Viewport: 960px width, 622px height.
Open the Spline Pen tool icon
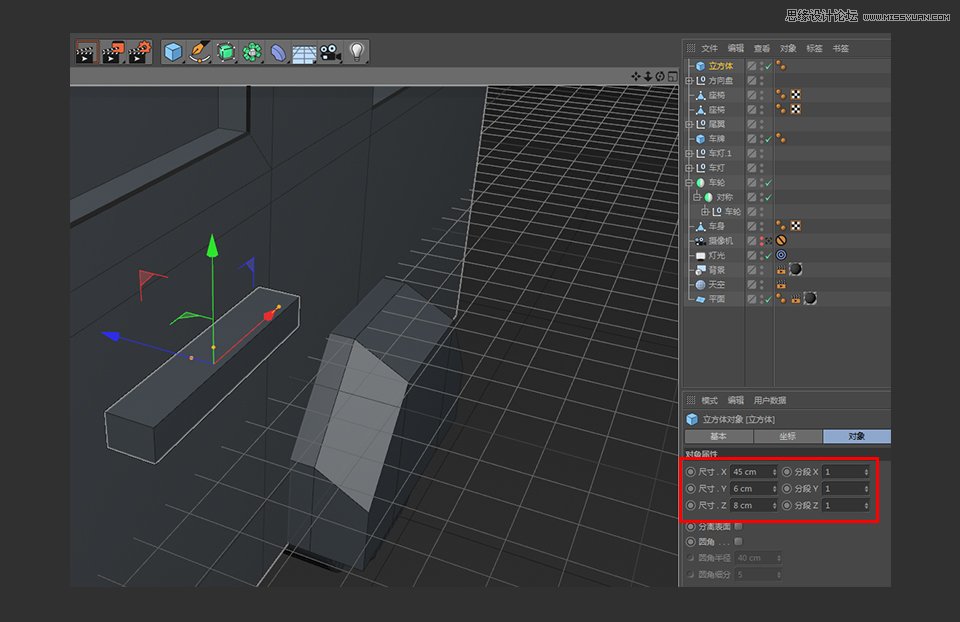[x=198, y=50]
